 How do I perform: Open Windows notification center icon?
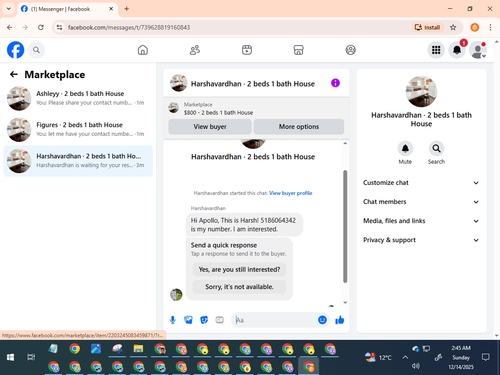coord(486,357)
